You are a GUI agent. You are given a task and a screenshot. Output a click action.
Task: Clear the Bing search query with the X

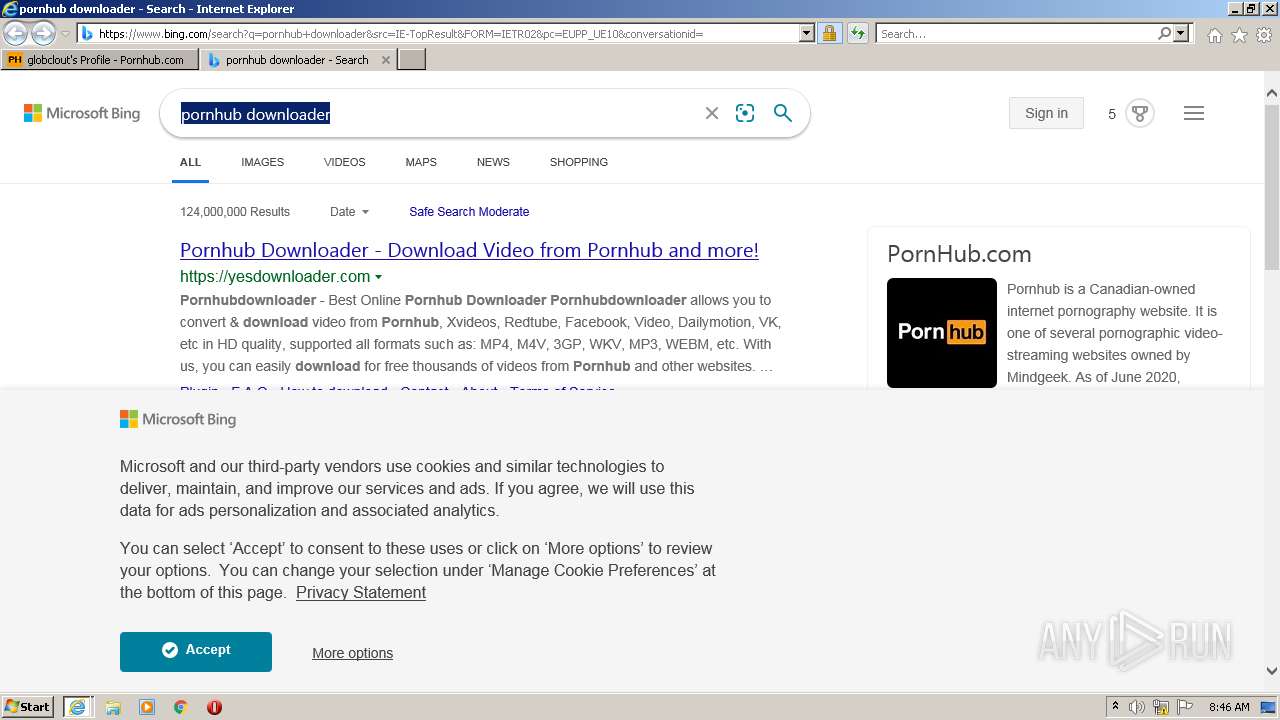click(712, 113)
